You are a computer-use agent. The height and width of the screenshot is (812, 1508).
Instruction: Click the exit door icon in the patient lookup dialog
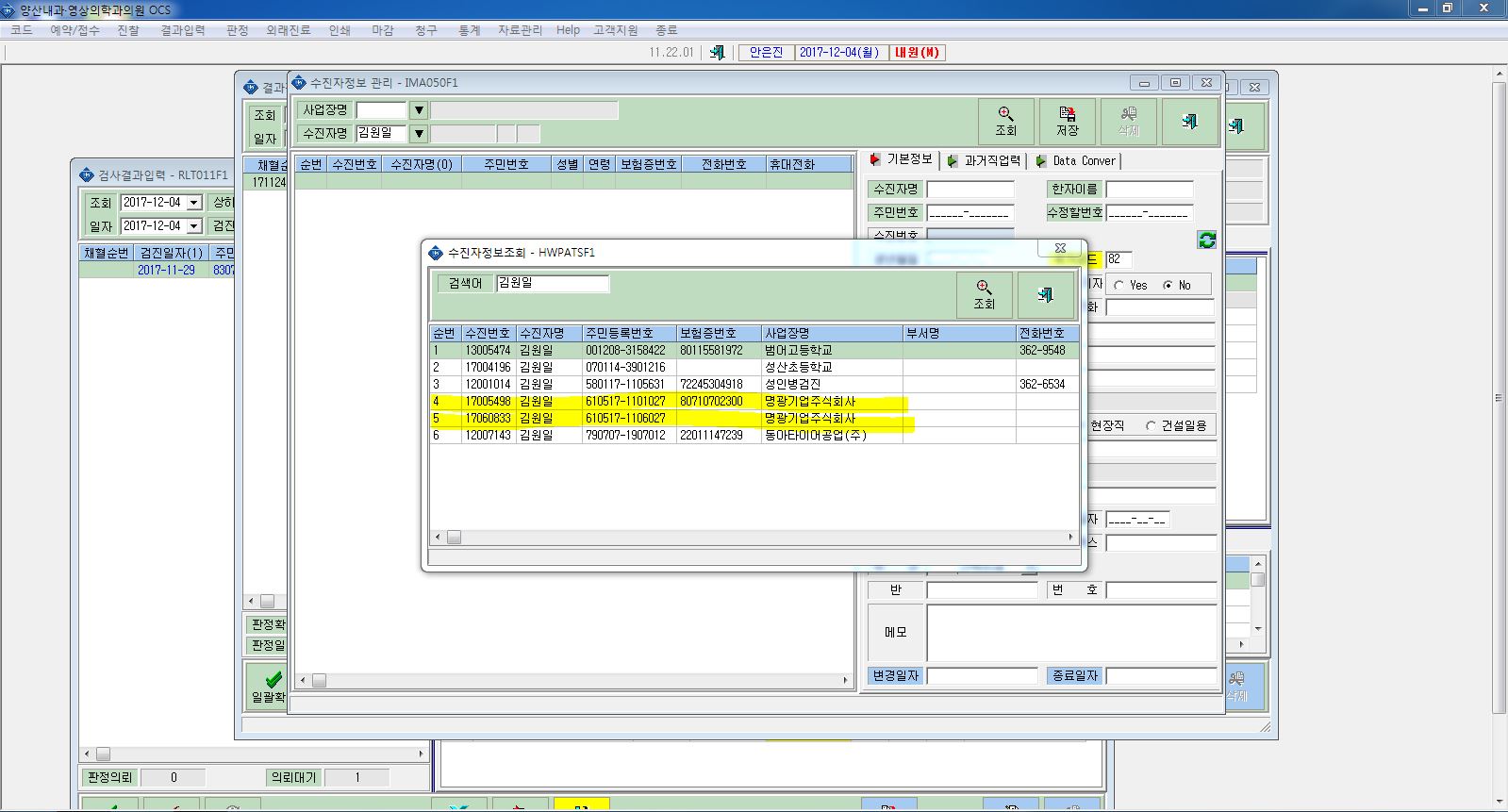coord(1046,294)
